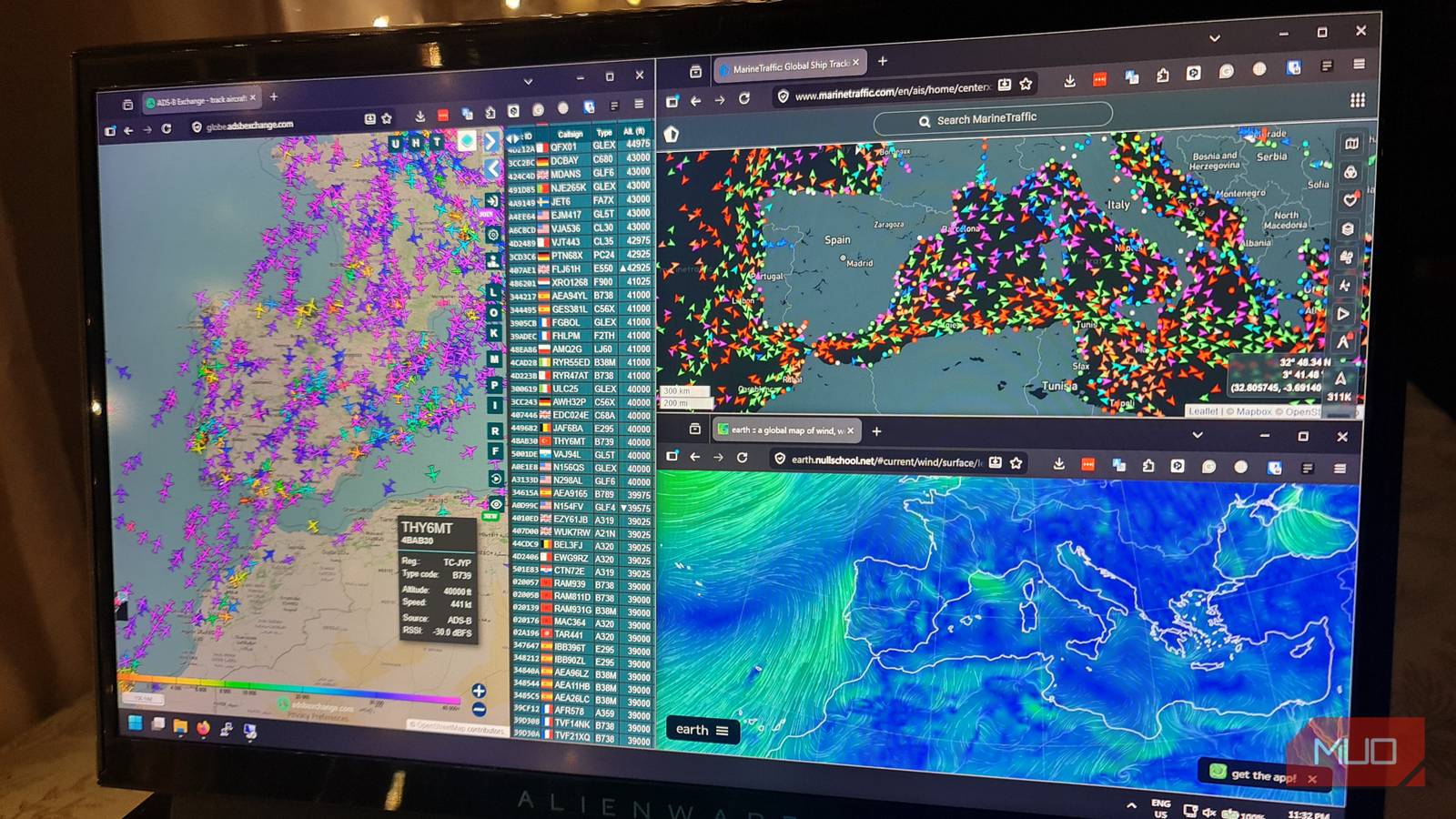Close the MarineTraffic tab
Viewport: 1456px width, 819px height.
855,63
